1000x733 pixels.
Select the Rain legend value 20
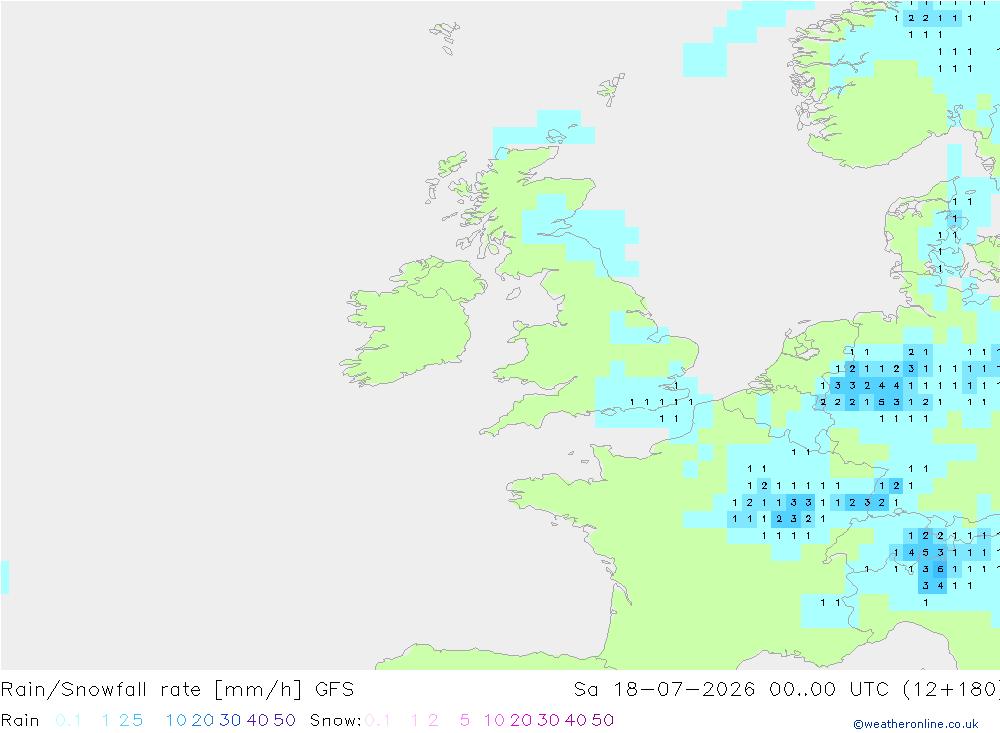pos(203,720)
